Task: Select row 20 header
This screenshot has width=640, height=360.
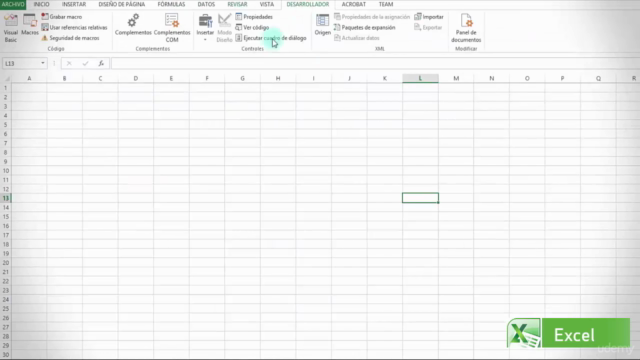Action: (x=6, y=262)
